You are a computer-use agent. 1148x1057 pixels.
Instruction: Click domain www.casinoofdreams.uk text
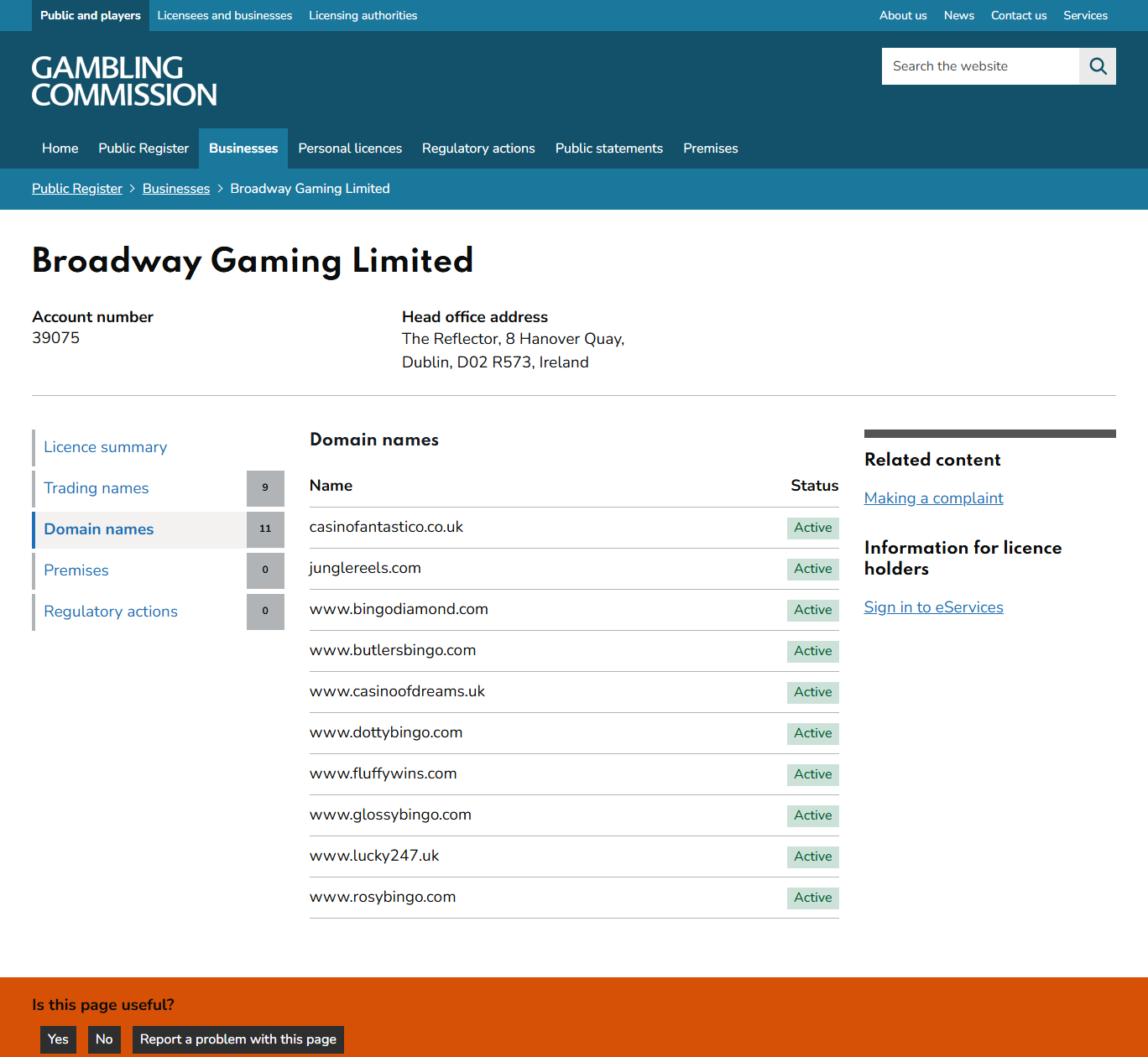(x=397, y=691)
